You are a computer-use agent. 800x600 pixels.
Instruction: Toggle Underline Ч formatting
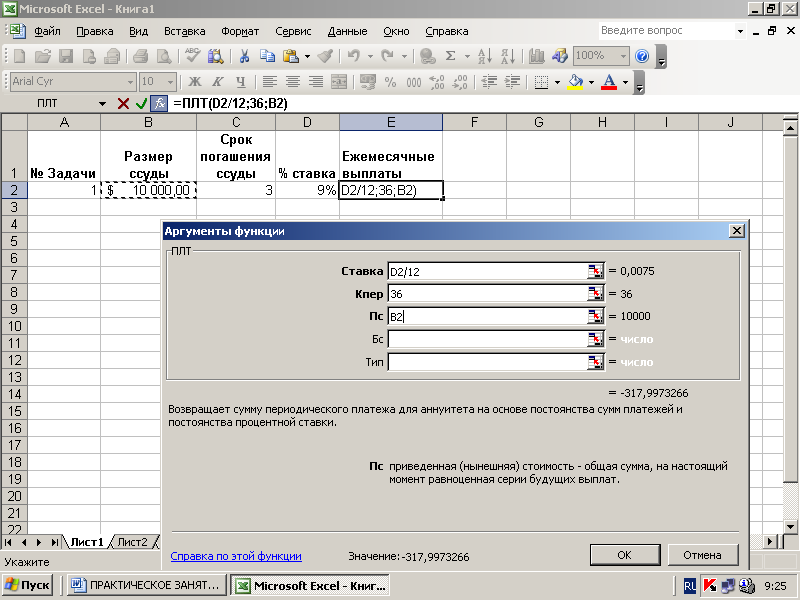(241, 82)
